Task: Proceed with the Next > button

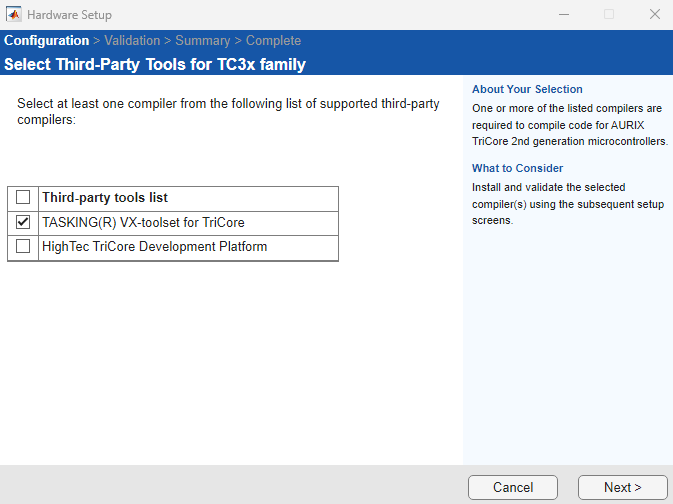Action: (x=622, y=487)
